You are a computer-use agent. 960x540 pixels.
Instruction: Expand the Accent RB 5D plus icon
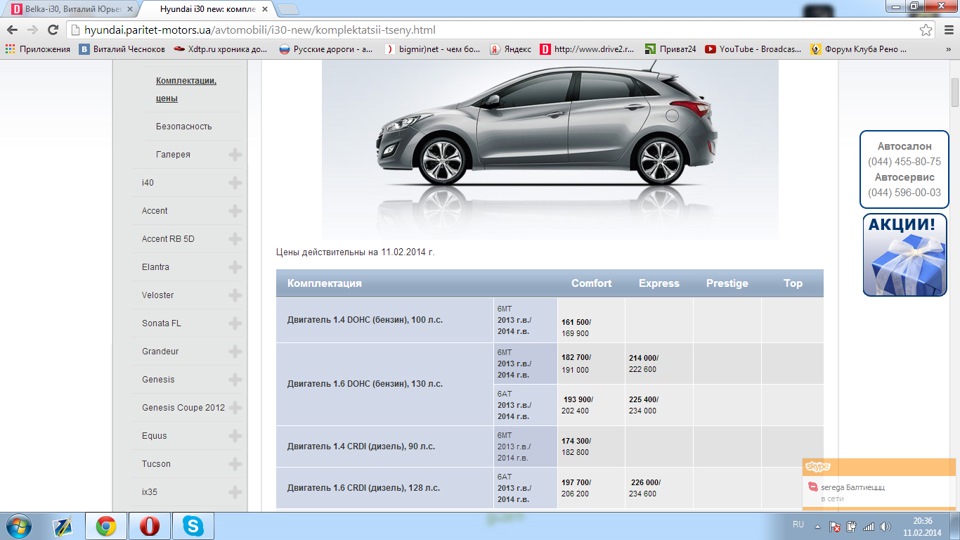235,239
